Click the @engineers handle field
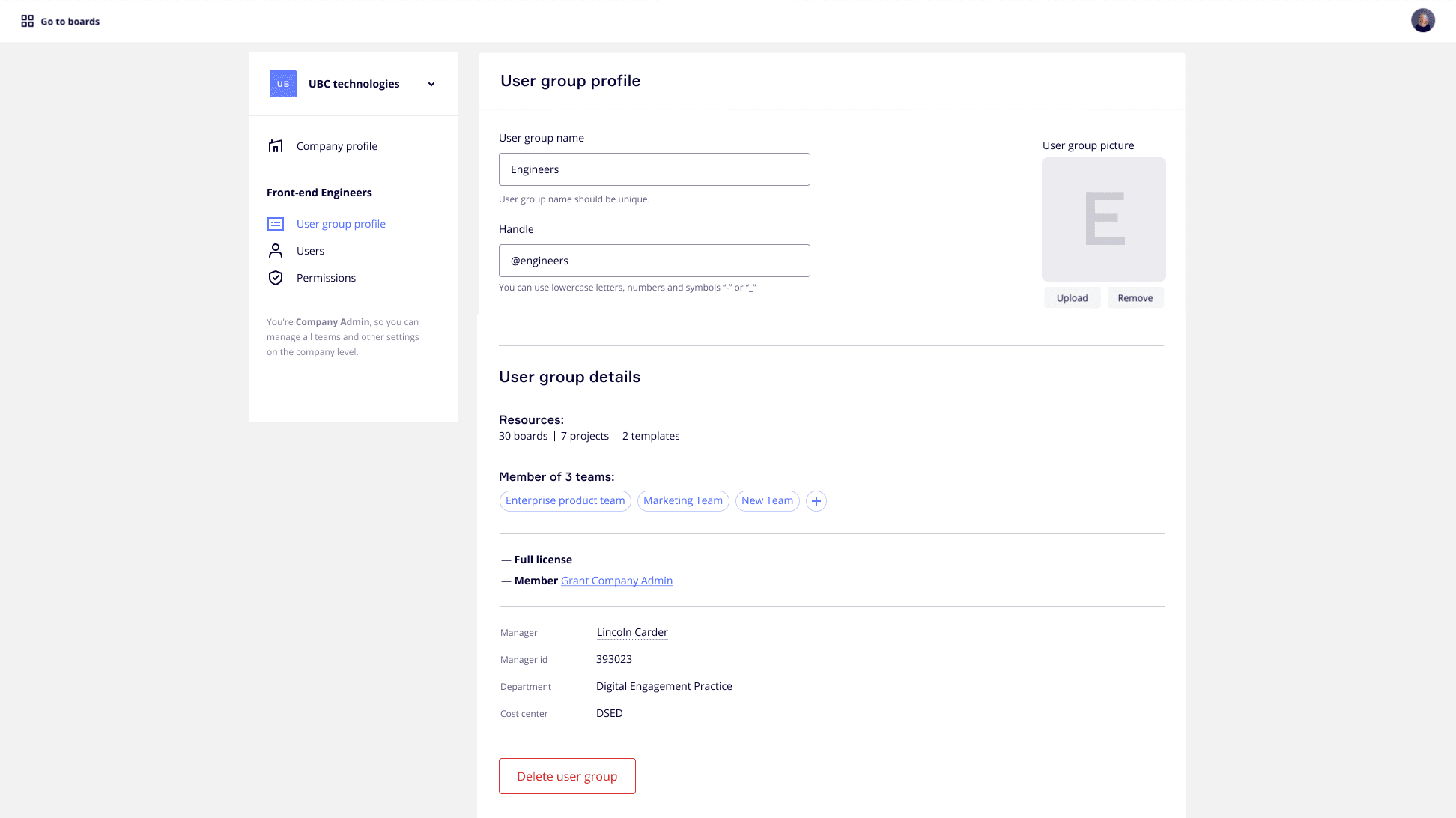Image resolution: width=1456 pixels, height=818 pixels. (654, 261)
